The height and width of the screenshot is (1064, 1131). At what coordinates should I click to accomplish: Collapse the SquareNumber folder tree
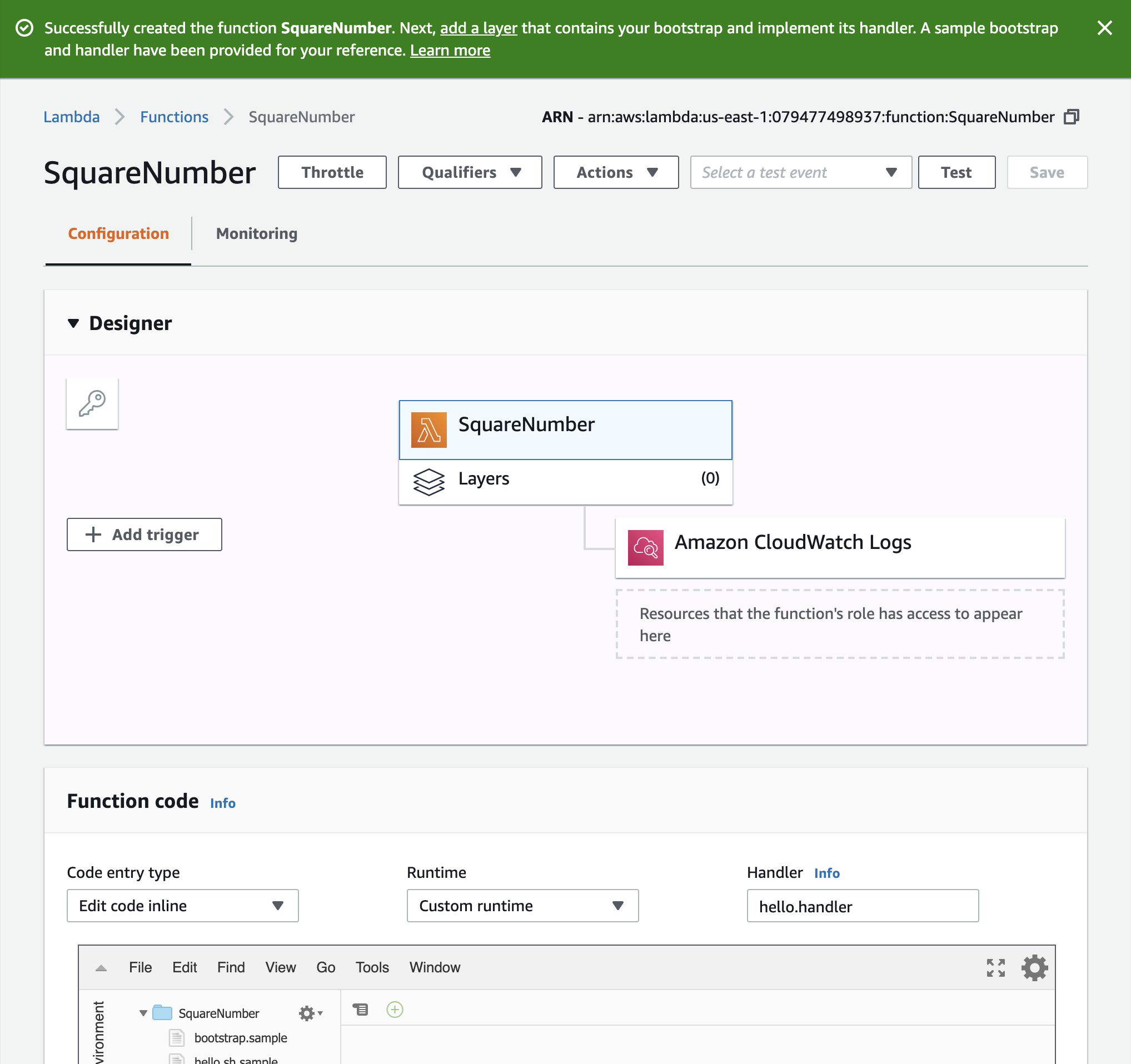click(143, 1013)
